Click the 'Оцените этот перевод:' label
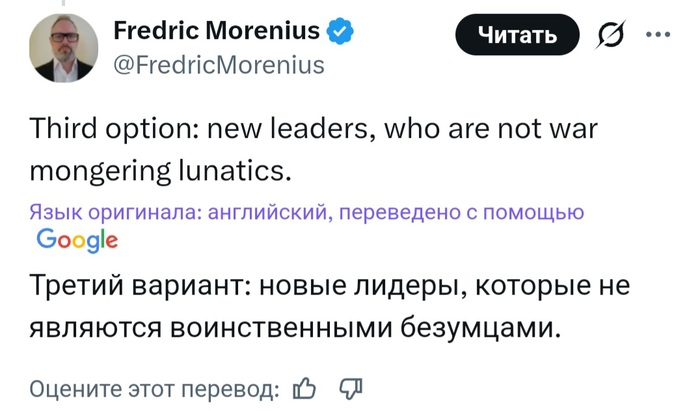The image size is (700, 411). coord(153,388)
